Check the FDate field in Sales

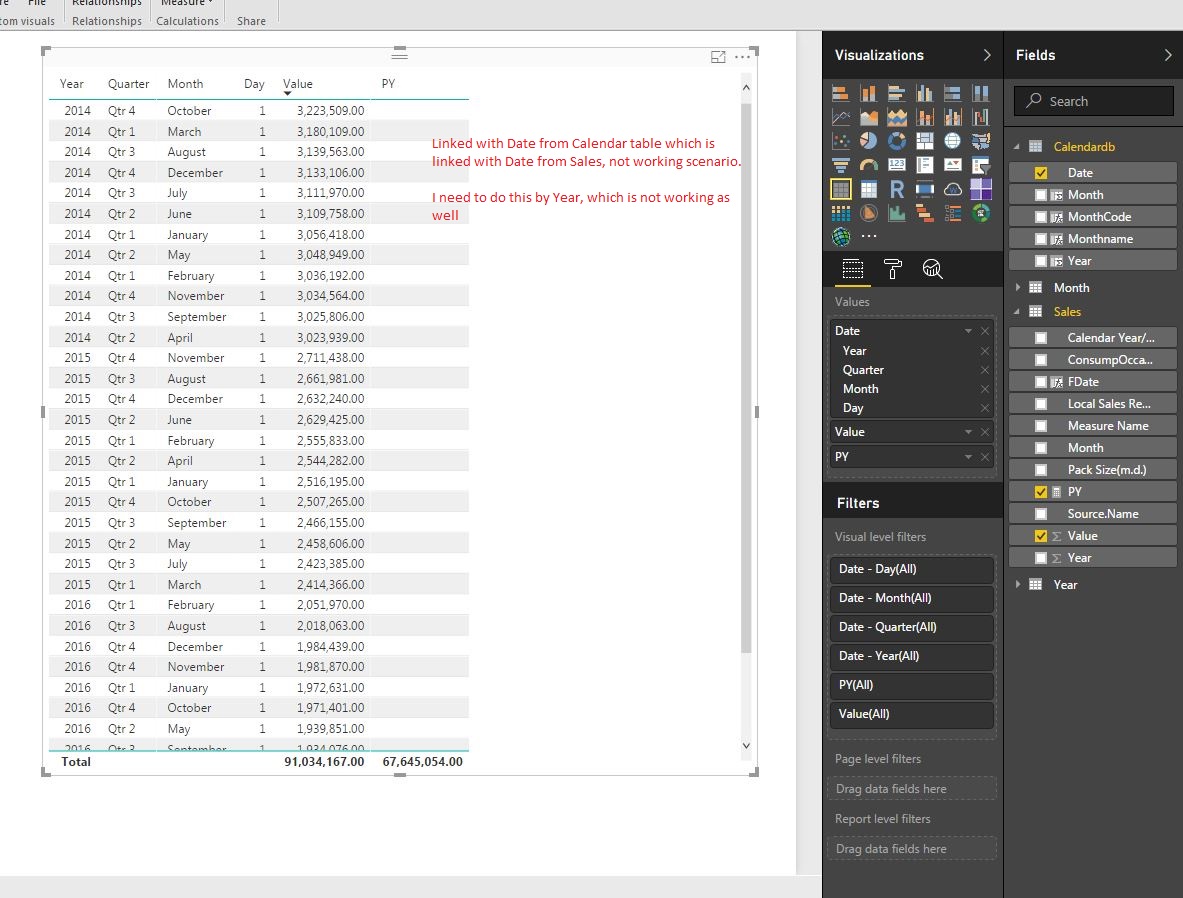(x=1040, y=382)
